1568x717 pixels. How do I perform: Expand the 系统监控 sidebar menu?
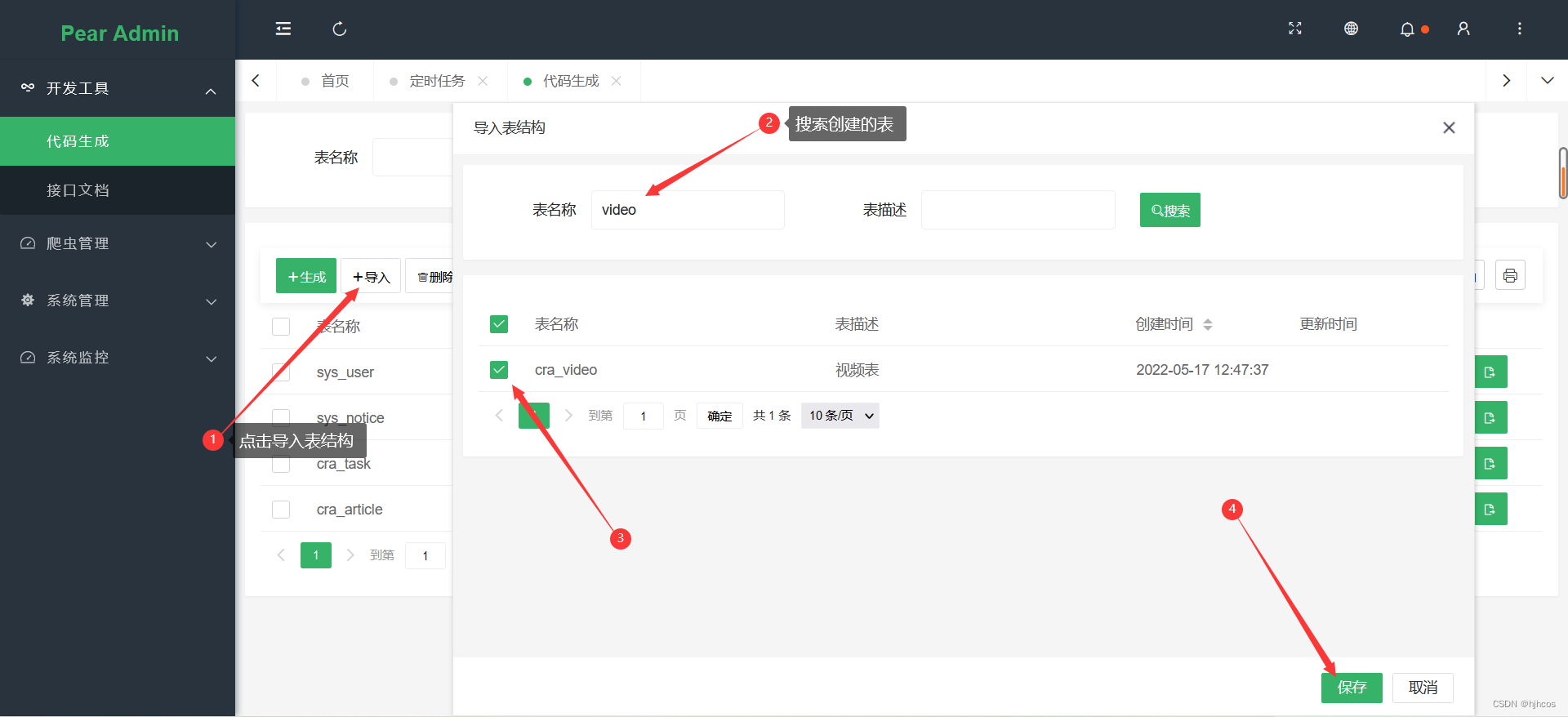118,358
